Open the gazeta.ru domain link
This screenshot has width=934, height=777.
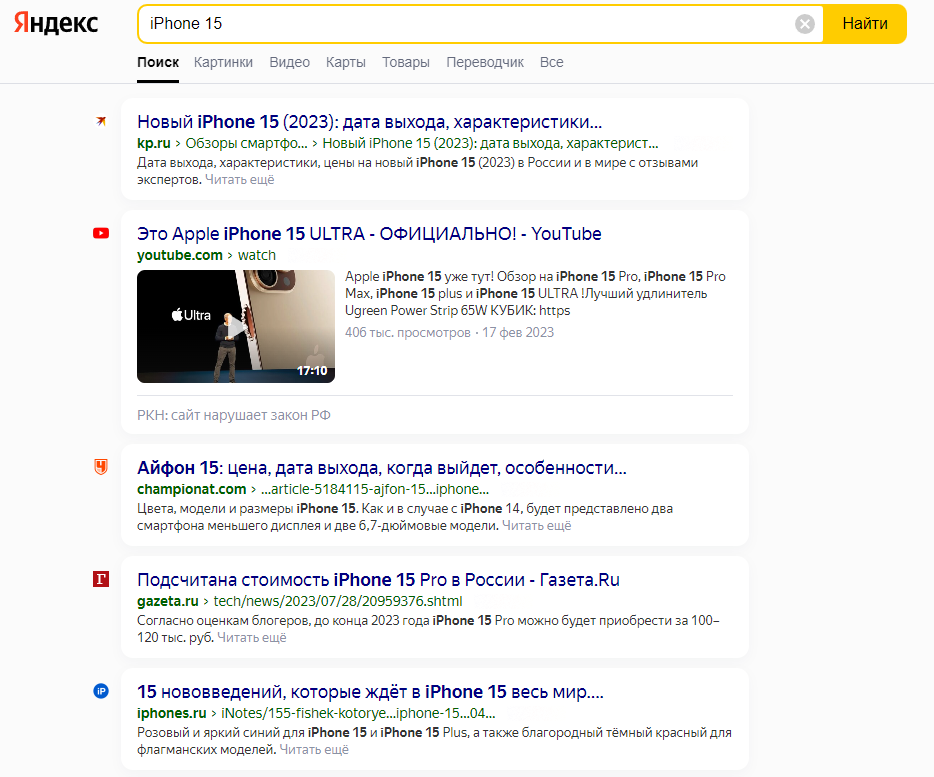click(x=167, y=601)
